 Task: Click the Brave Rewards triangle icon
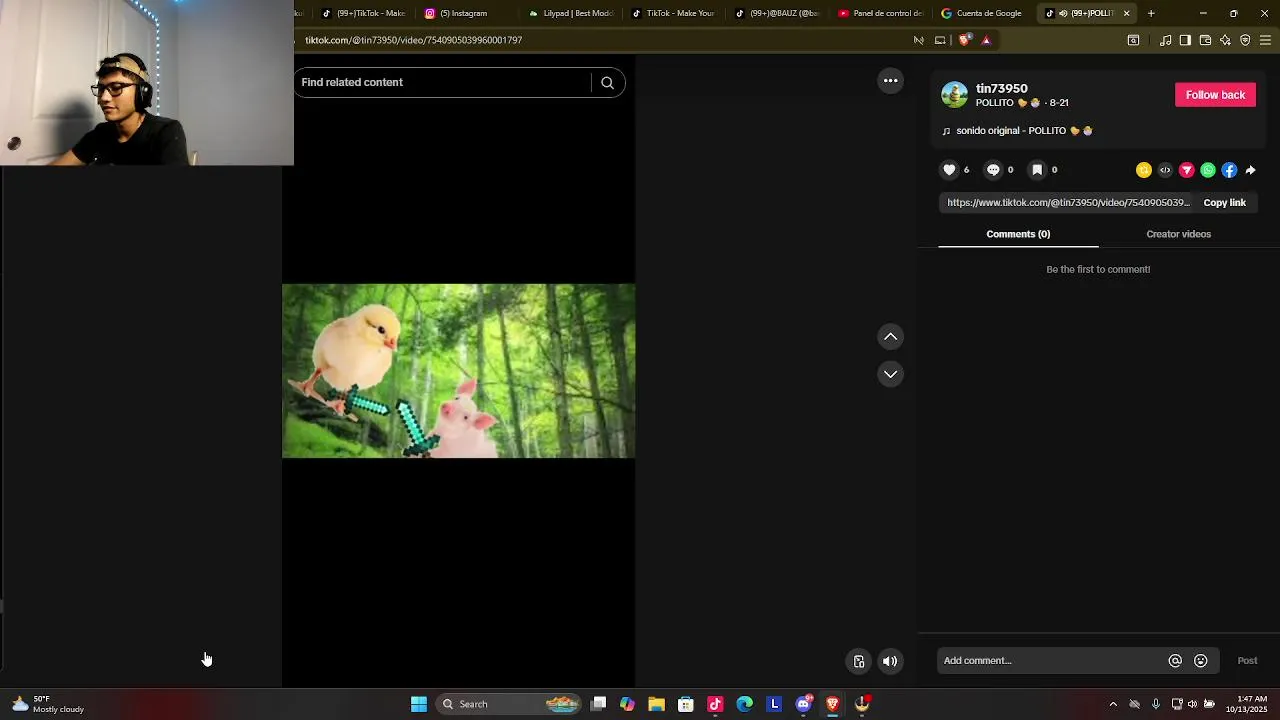click(x=986, y=40)
